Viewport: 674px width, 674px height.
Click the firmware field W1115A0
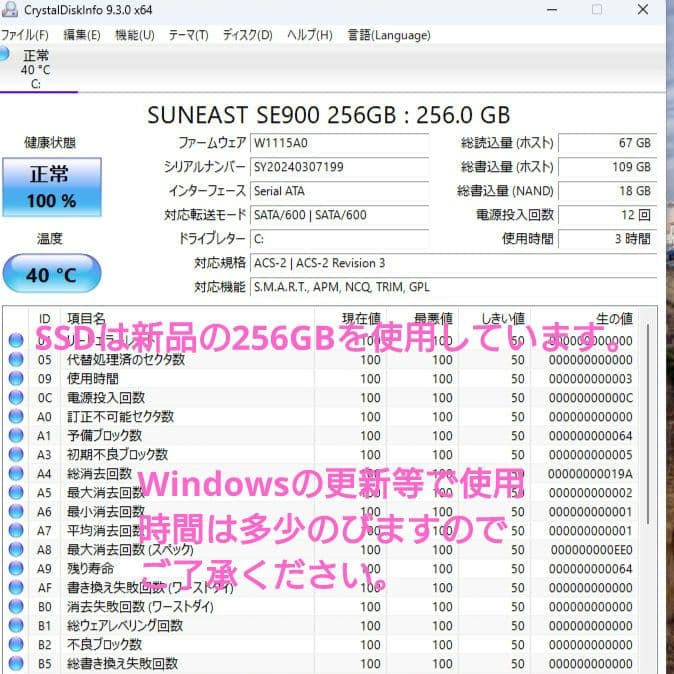(340, 143)
